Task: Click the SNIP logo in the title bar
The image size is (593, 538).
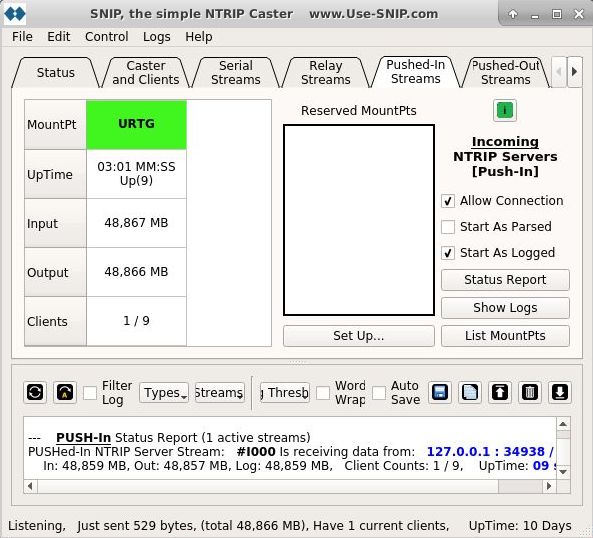Action: click(15, 14)
